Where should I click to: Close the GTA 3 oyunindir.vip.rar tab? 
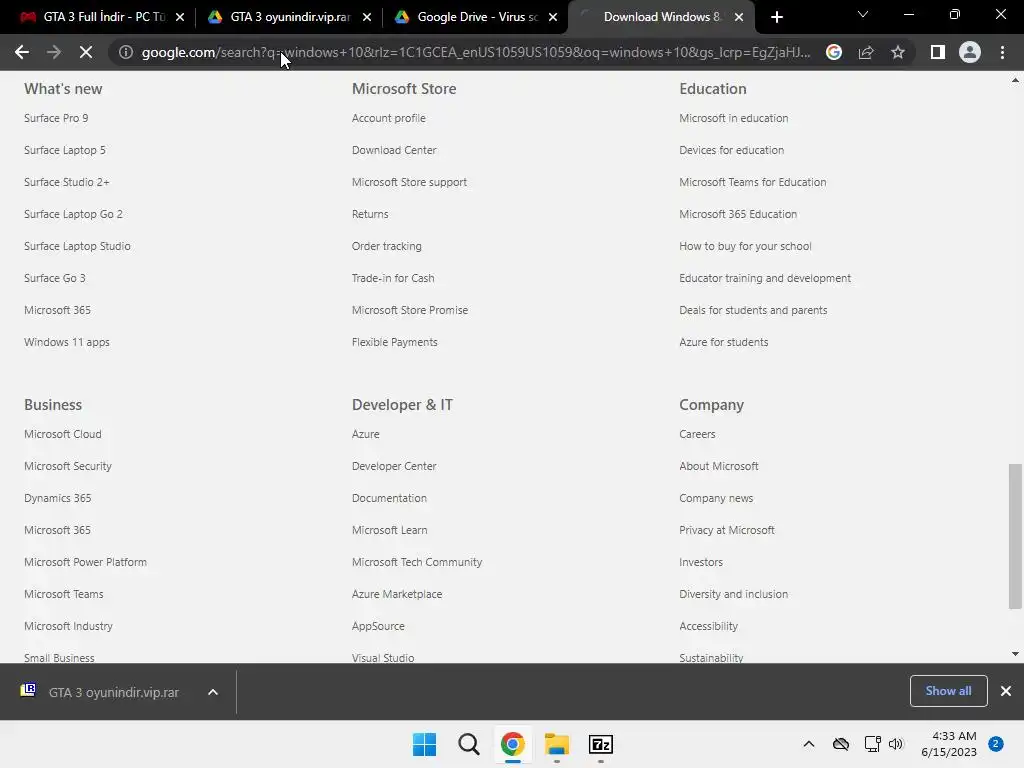point(366,17)
